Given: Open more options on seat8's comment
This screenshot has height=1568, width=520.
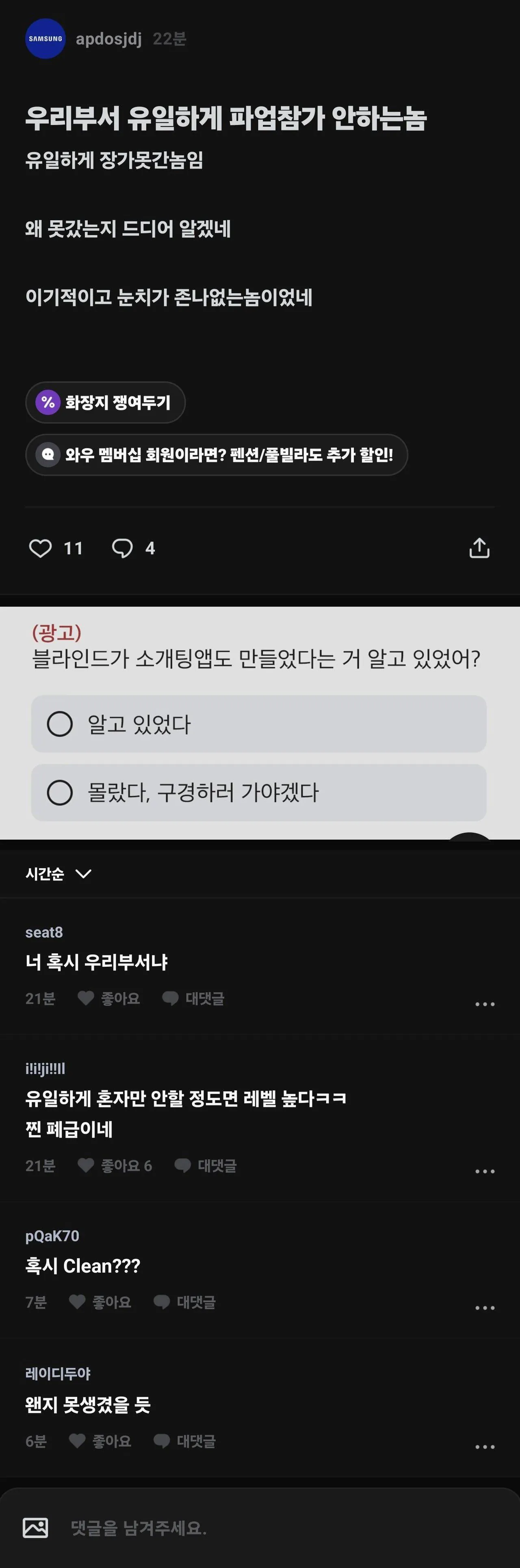Looking at the screenshot, I should [x=485, y=1004].
